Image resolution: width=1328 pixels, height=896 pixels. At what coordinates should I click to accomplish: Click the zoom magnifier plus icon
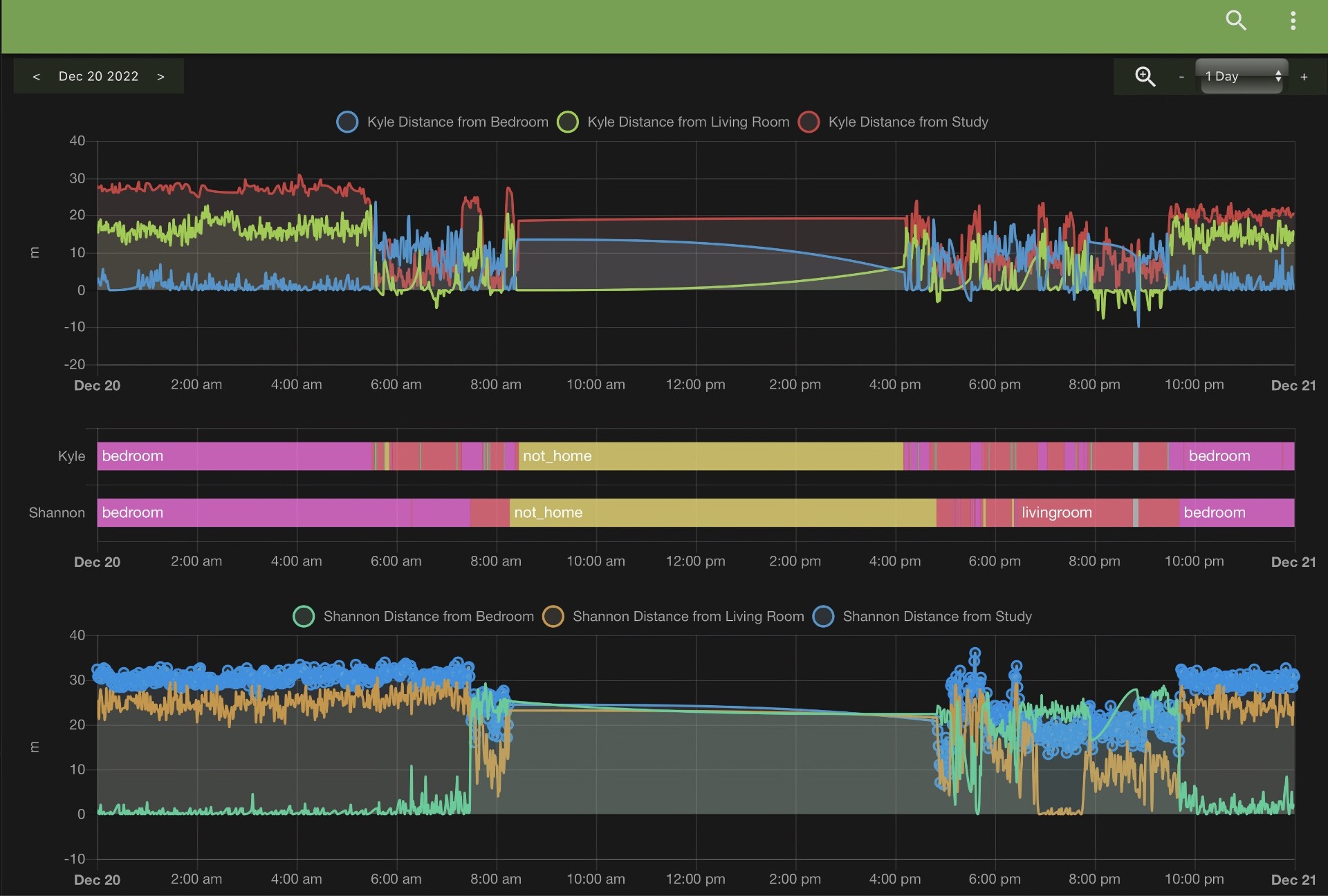click(1145, 76)
